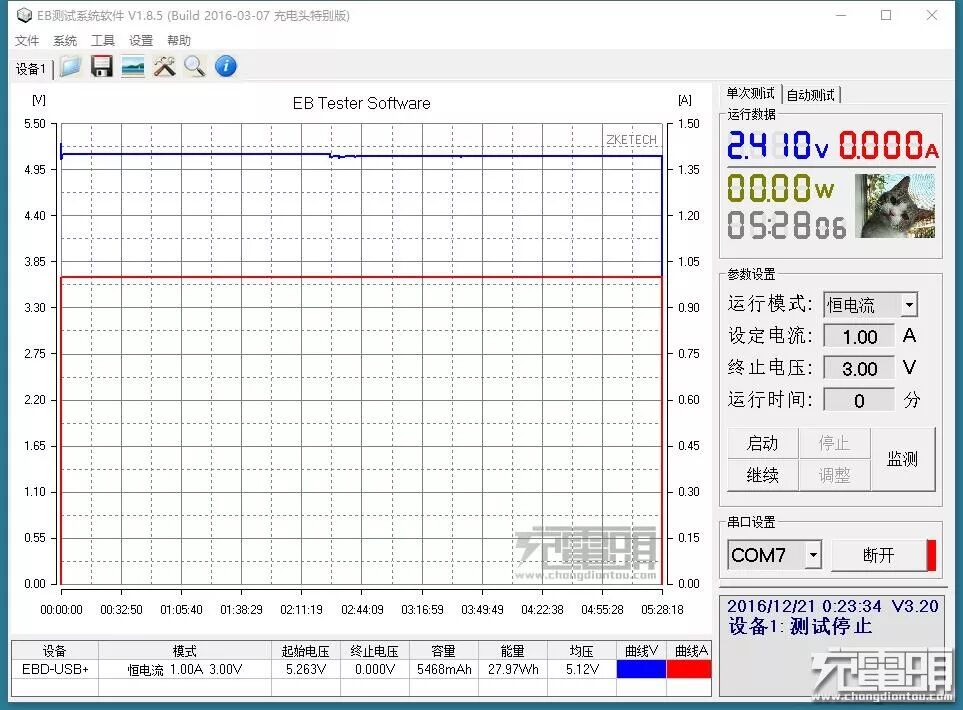Click the app icon in title bar
963x710 pixels.
24,15
